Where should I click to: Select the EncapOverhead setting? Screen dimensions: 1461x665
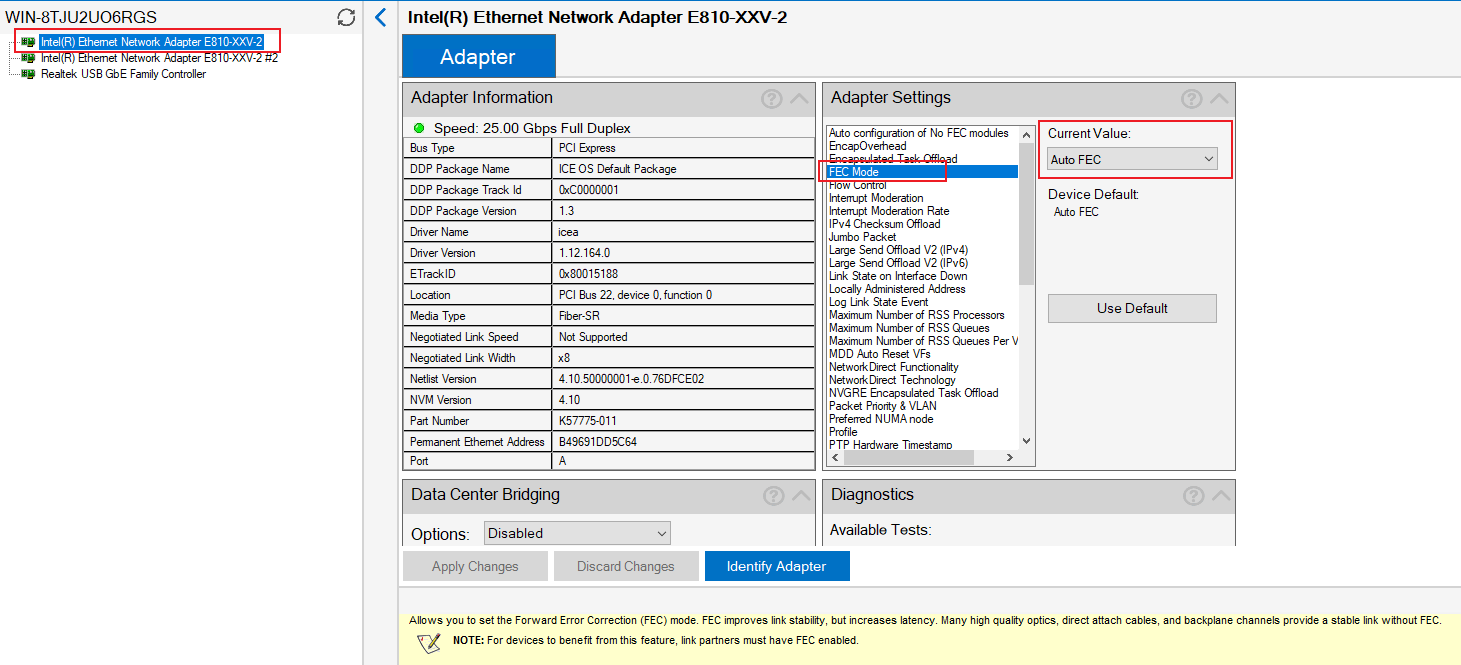[868, 146]
